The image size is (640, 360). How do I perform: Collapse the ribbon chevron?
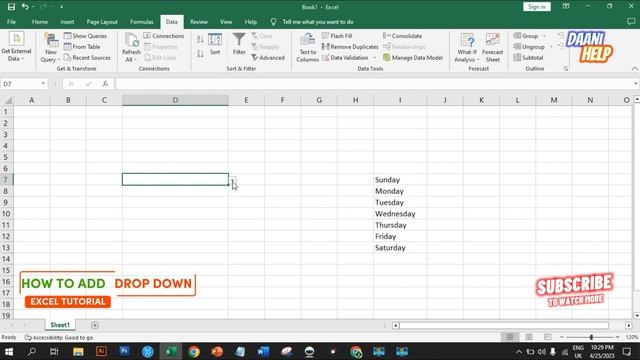click(634, 69)
